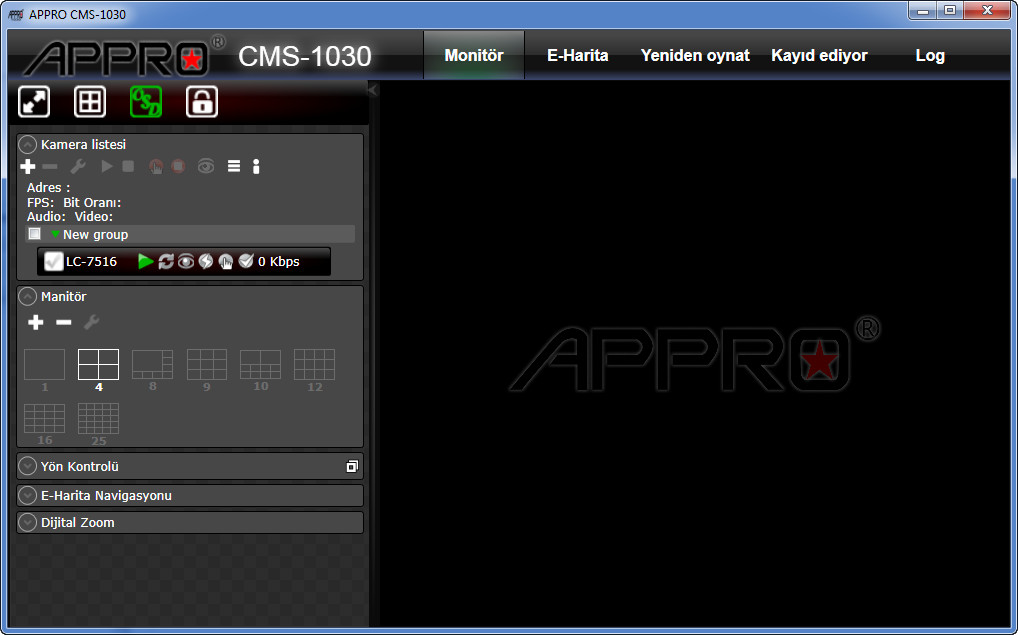This screenshot has height=635, width=1018.
Task: Click the info icon in Kamera listesi toolbar
Action: pos(256,167)
